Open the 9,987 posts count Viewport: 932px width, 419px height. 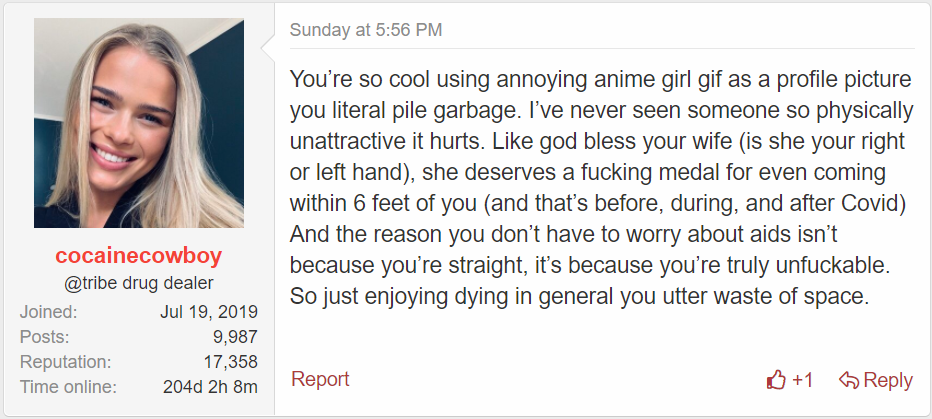click(235, 337)
